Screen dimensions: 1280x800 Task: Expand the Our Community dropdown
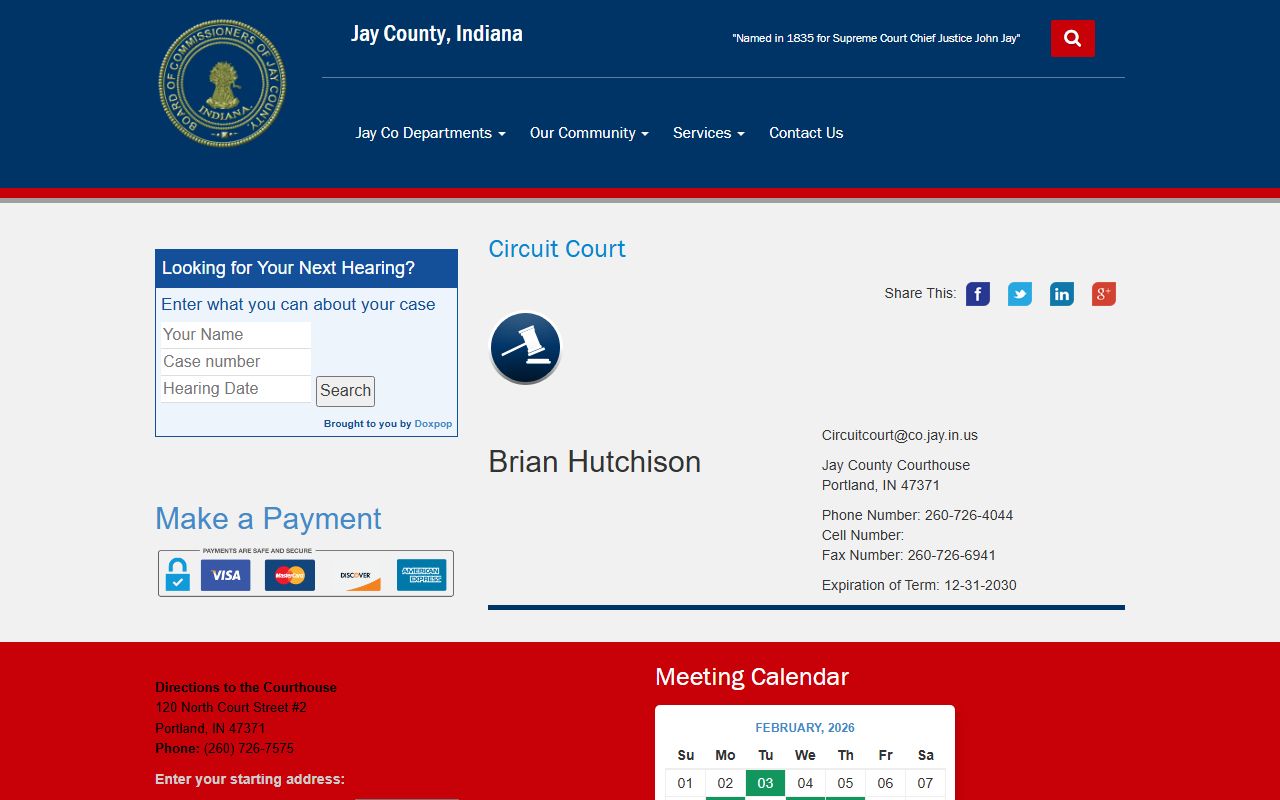[x=589, y=133]
